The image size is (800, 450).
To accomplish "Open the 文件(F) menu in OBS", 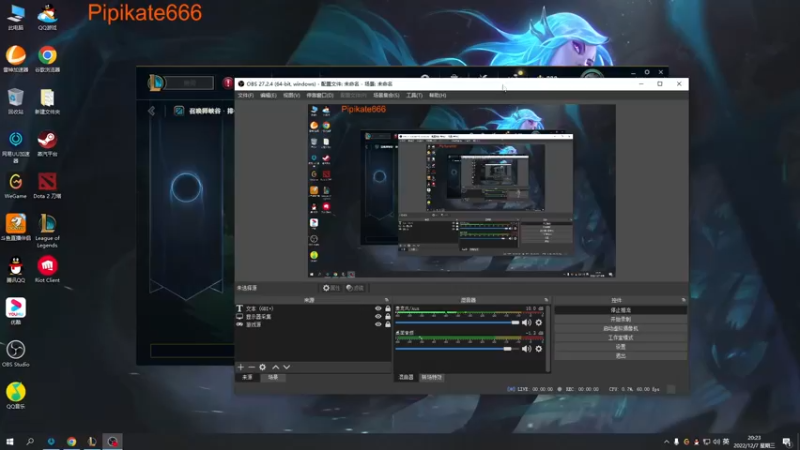I will pyautogui.click(x=245, y=95).
